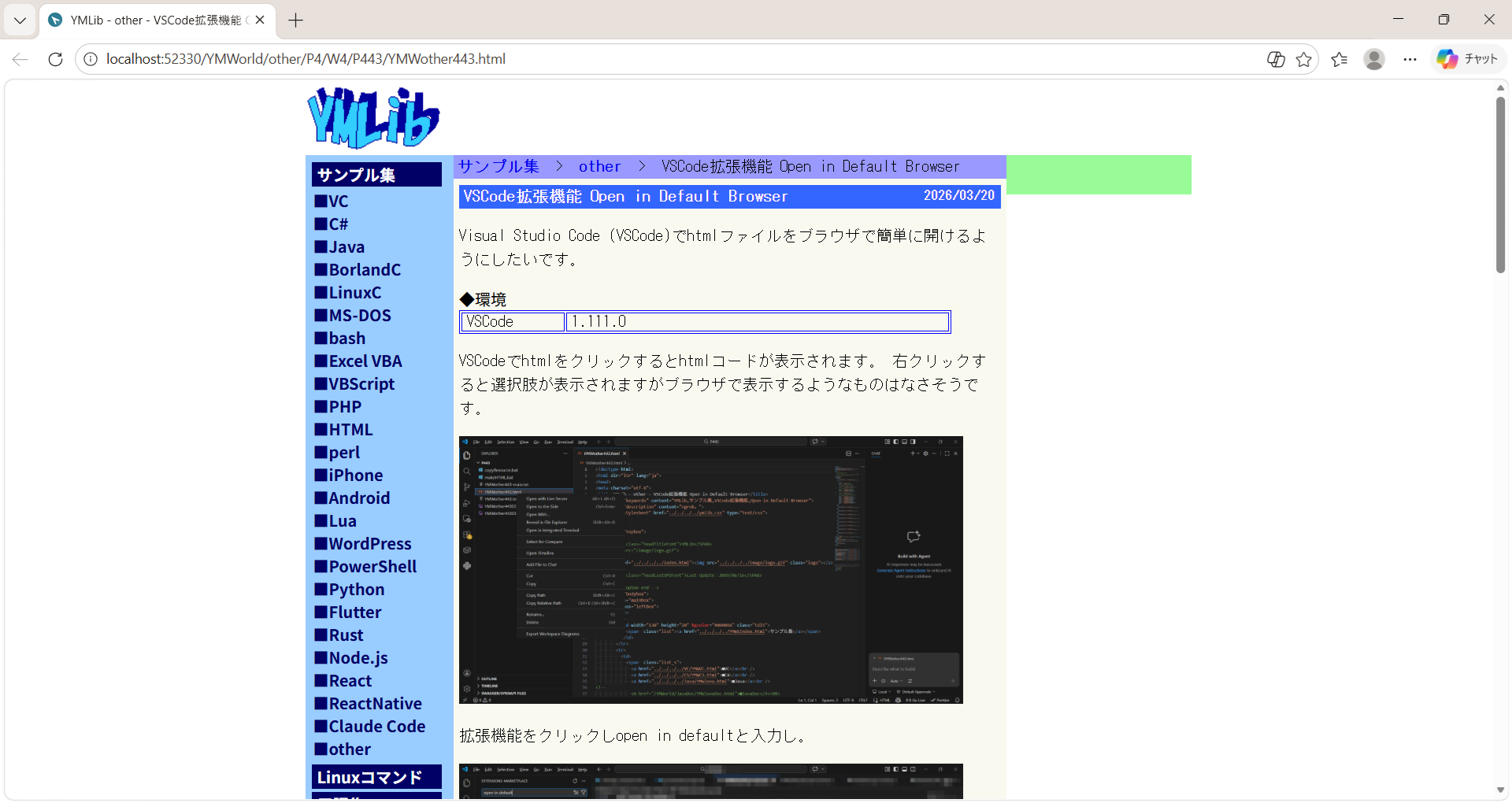
Task: Open the browser settings and more menu
Action: pyautogui.click(x=1410, y=59)
